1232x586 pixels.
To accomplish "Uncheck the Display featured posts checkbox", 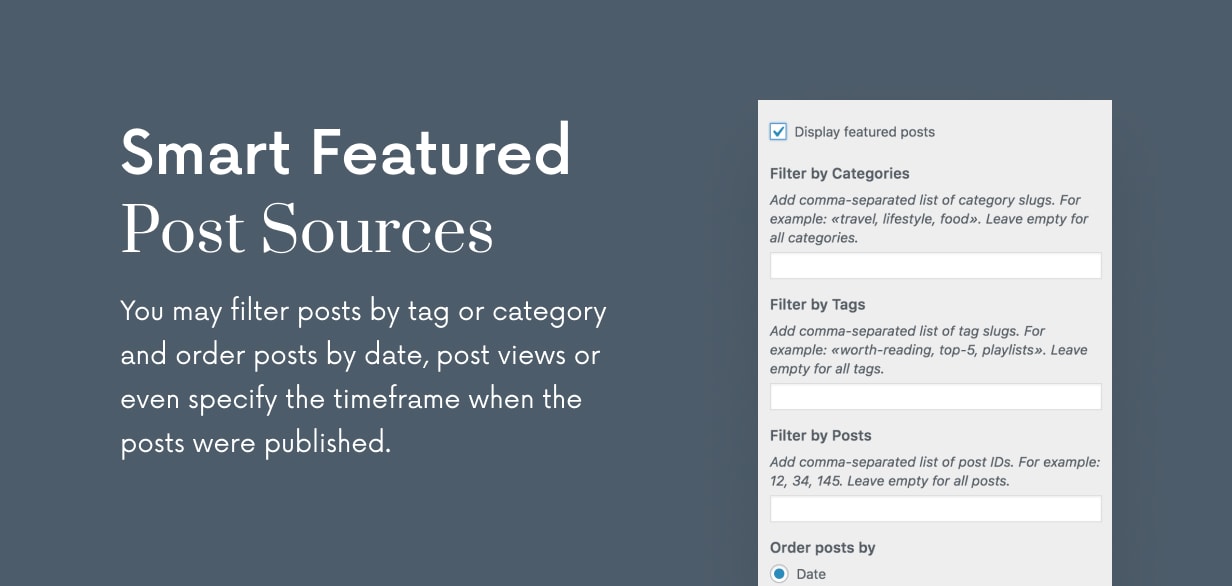I will click(778, 131).
